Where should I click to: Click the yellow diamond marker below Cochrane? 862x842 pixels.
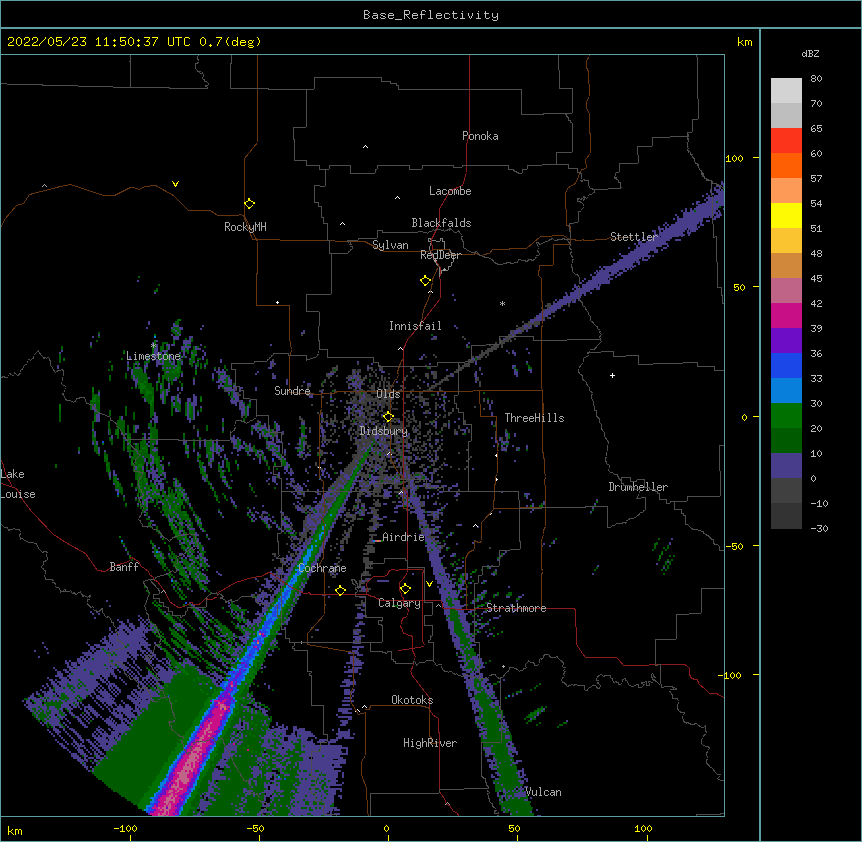point(340,590)
